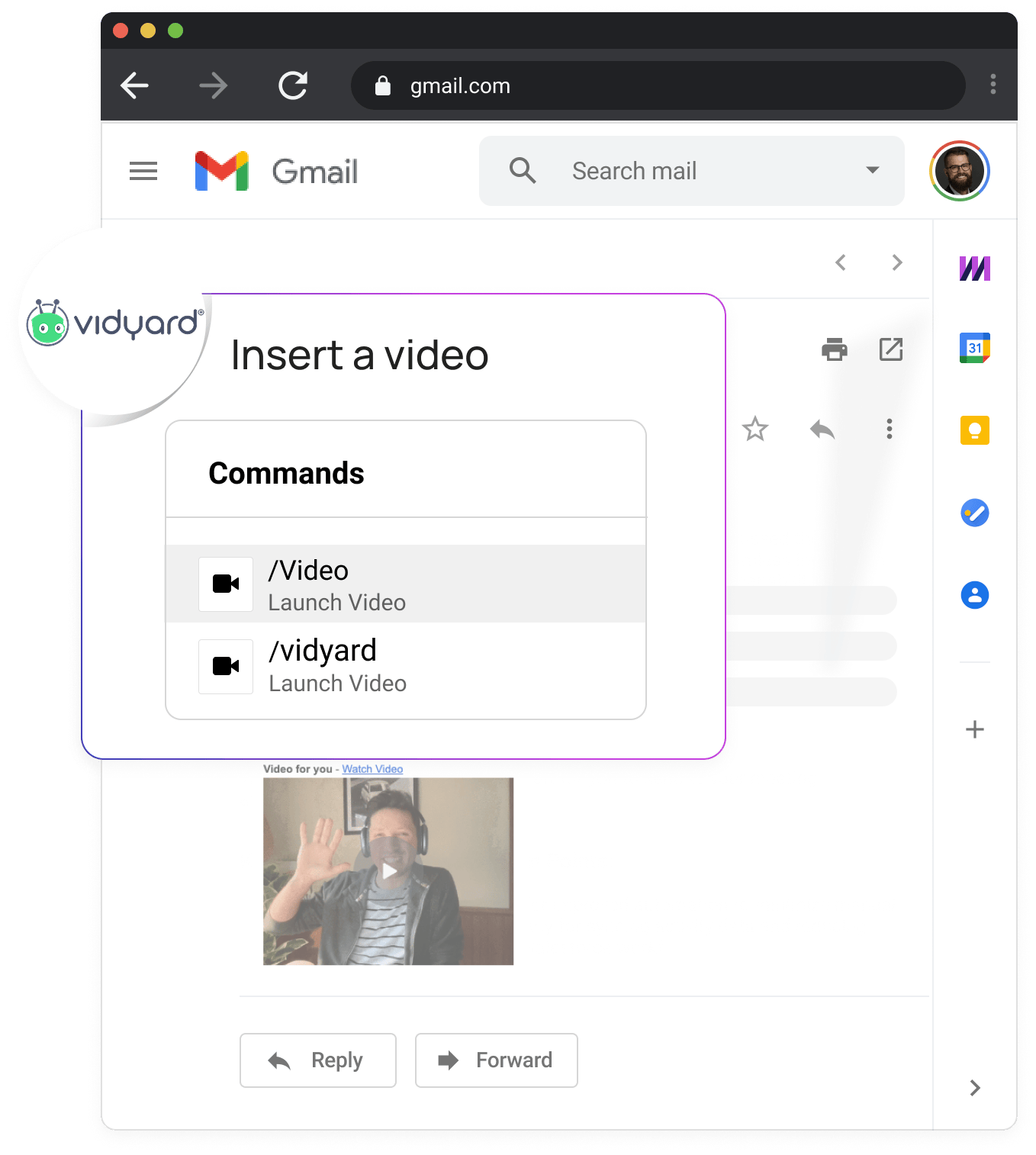Click the Gmail wordmark text
The width and height of the screenshot is (1036, 1155).
315,172
